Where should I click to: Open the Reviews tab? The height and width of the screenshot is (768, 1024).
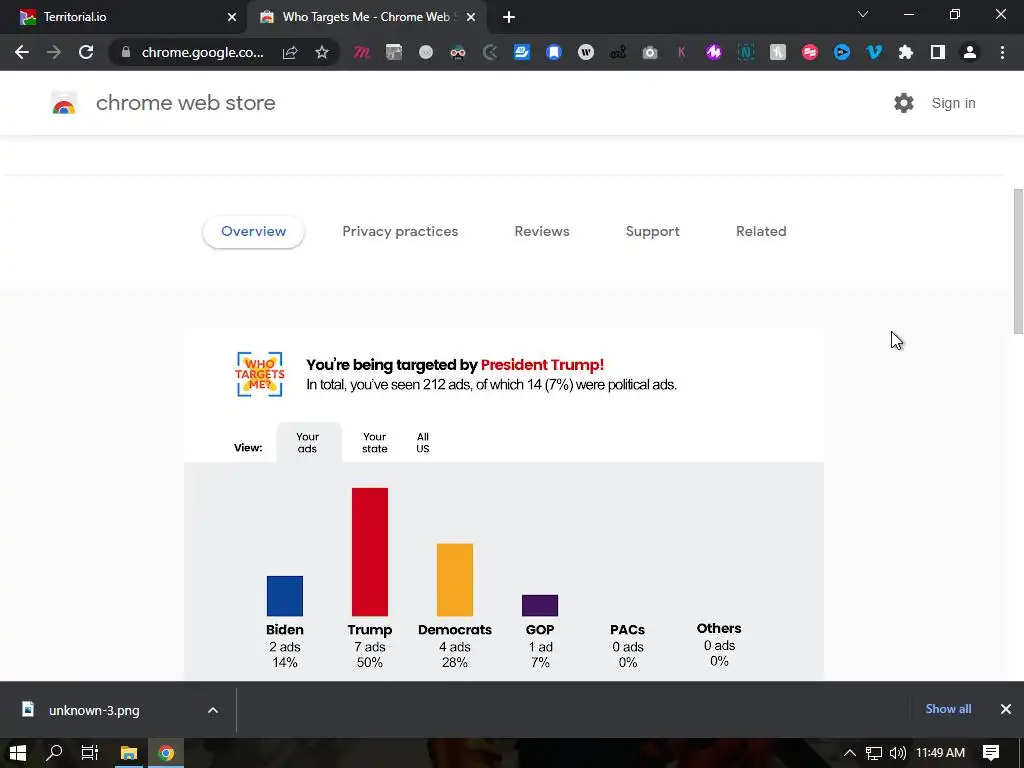pyautogui.click(x=542, y=231)
